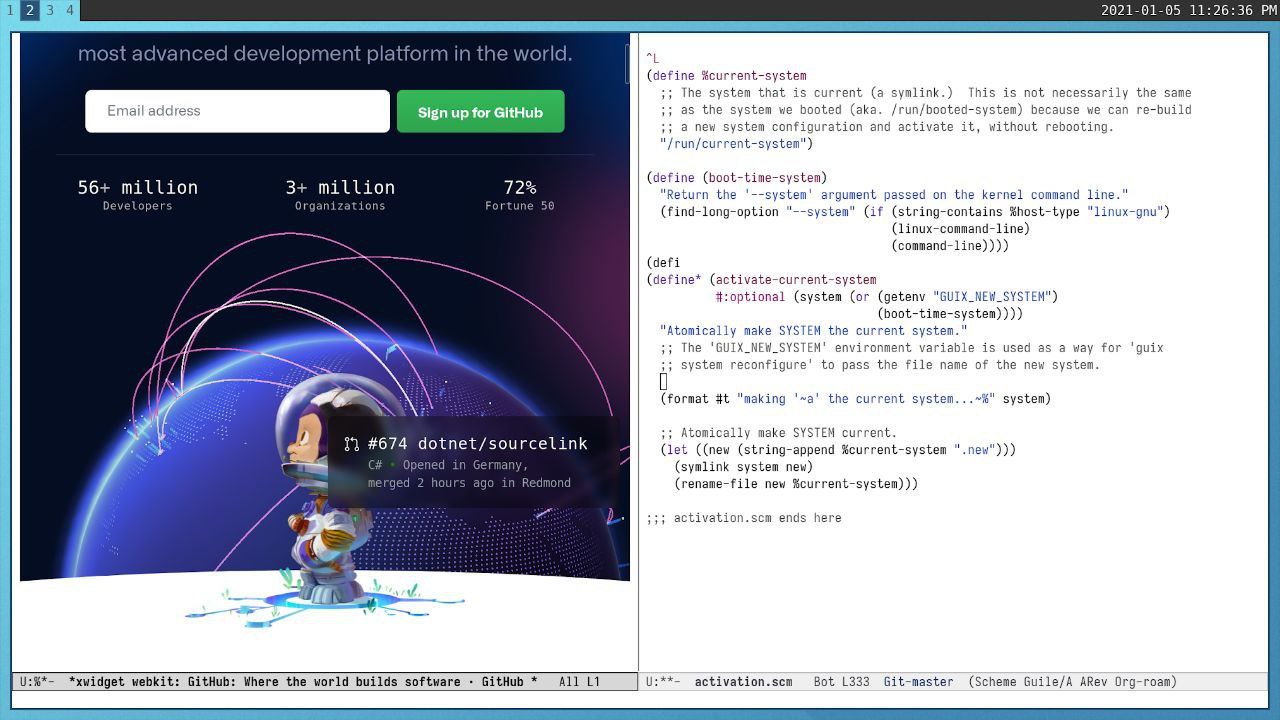Click the U:%*- read-only status indicator
The width and height of the screenshot is (1280, 720).
click(37, 682)
